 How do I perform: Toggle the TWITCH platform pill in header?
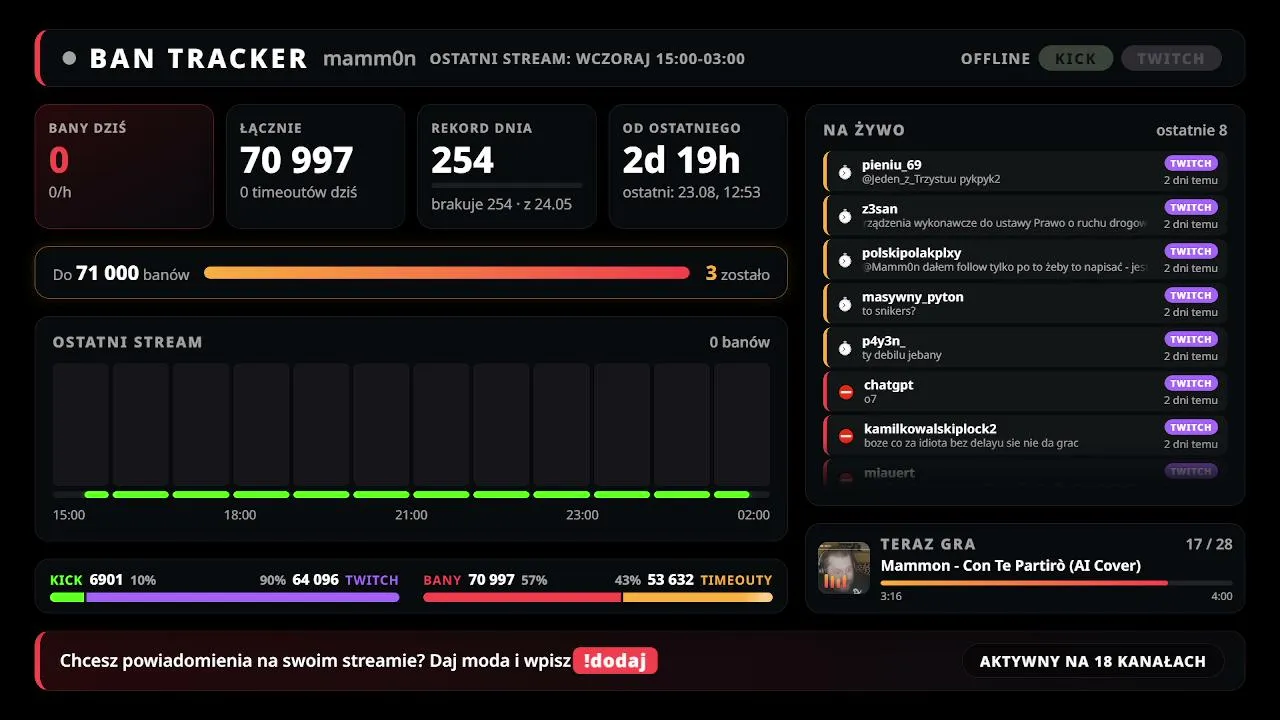click(x=1171, y=58)
